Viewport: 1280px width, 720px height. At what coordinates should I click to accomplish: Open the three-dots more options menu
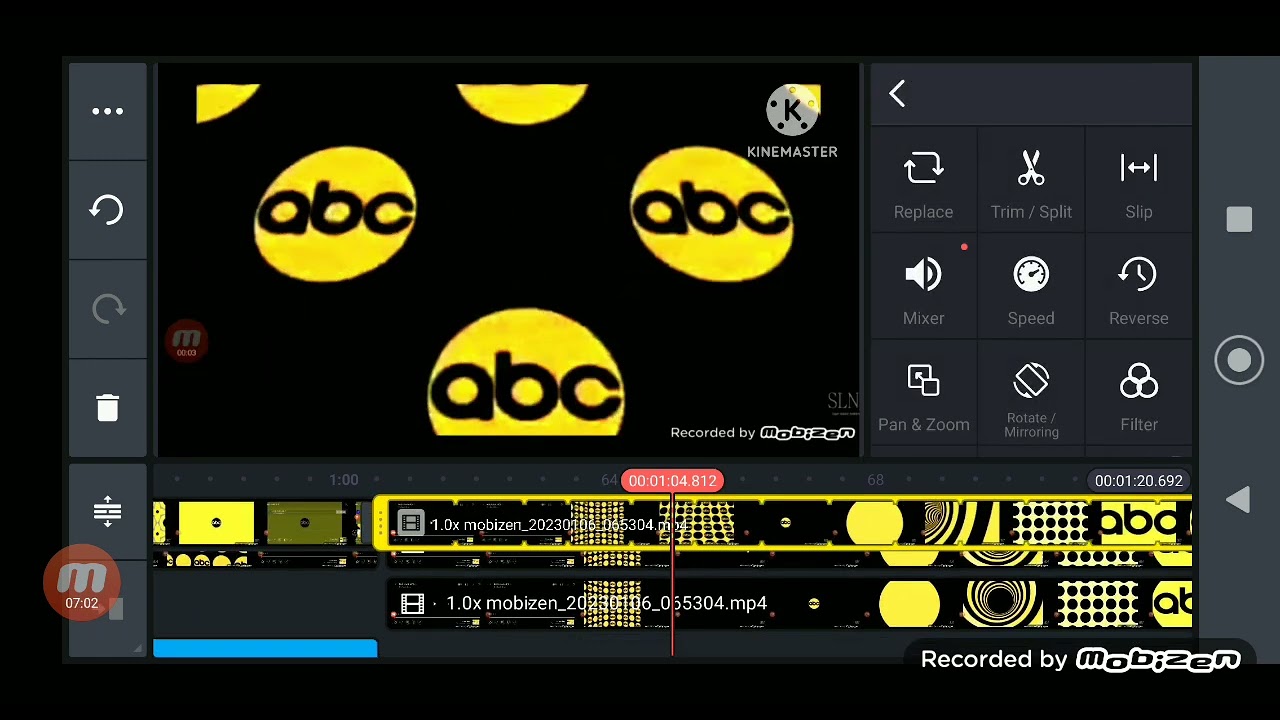pos(107,111)
